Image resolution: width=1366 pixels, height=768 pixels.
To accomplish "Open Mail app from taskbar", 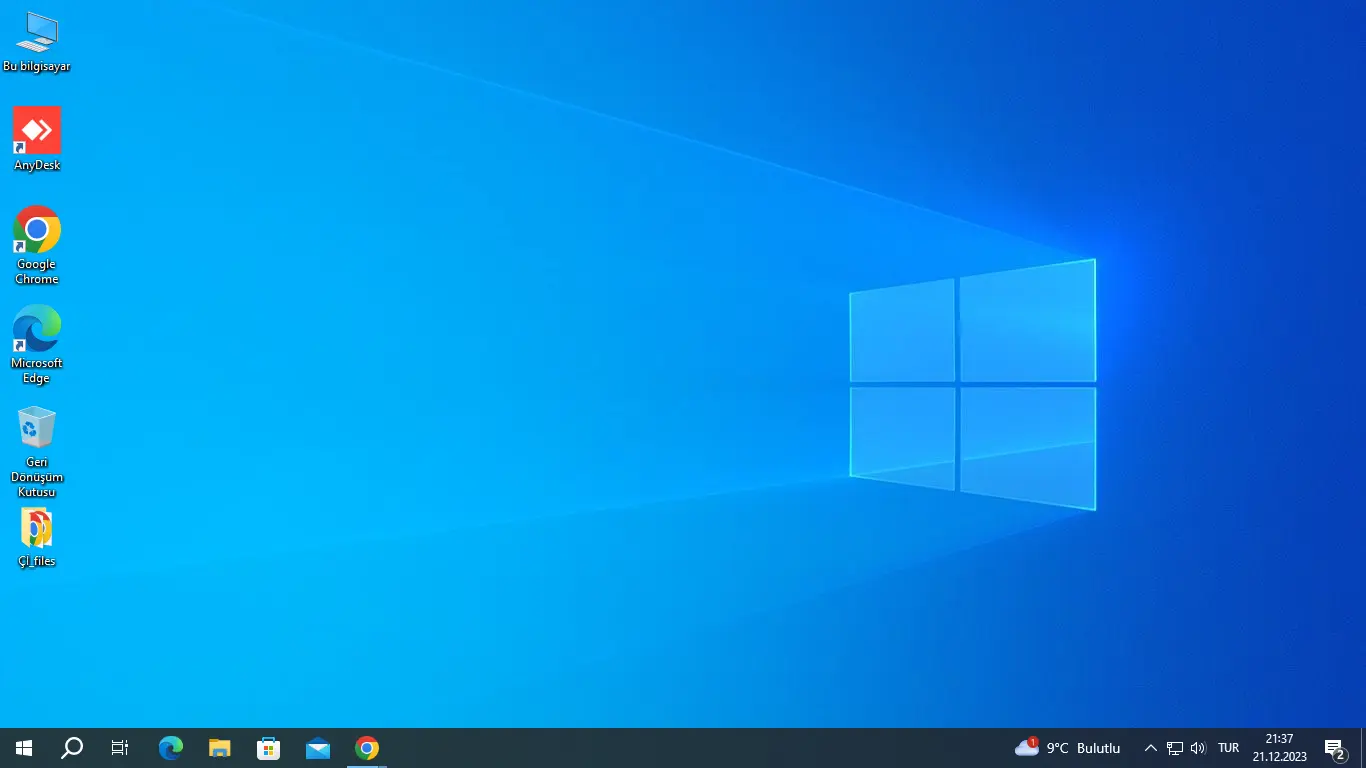I will [318, 748].
